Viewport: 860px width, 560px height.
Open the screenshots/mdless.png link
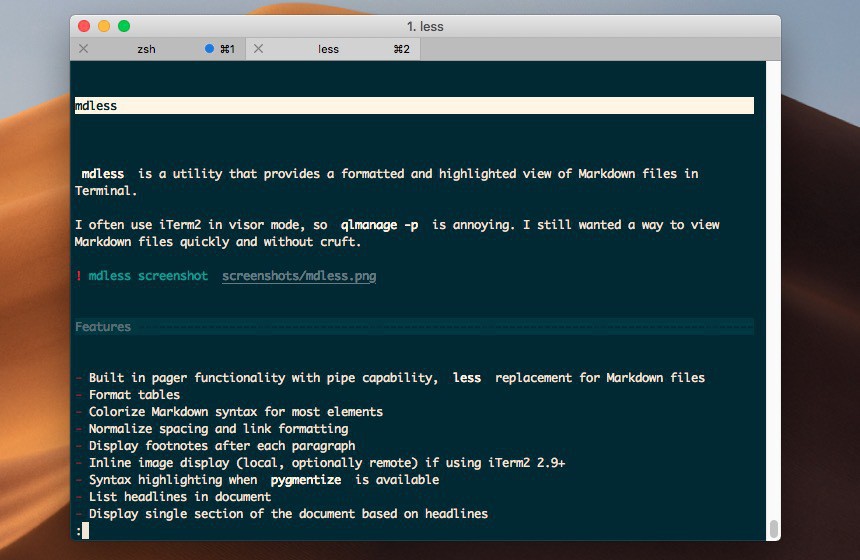click(x=299, y=276)
